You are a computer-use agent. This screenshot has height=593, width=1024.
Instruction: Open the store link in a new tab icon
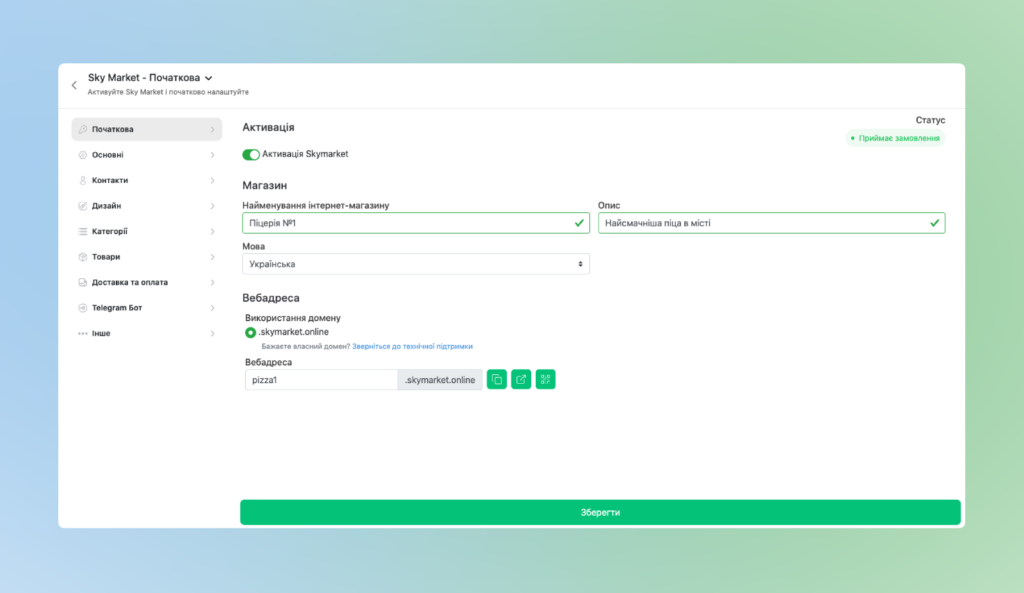(x=521, y=380)
